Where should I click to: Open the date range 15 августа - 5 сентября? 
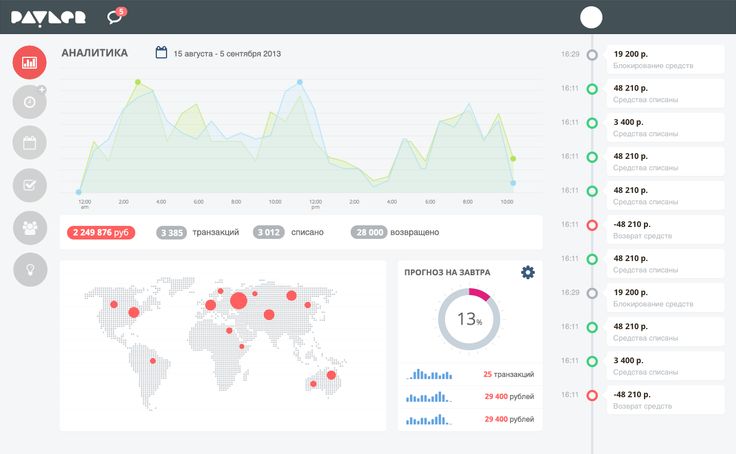[x=226, y=53]
